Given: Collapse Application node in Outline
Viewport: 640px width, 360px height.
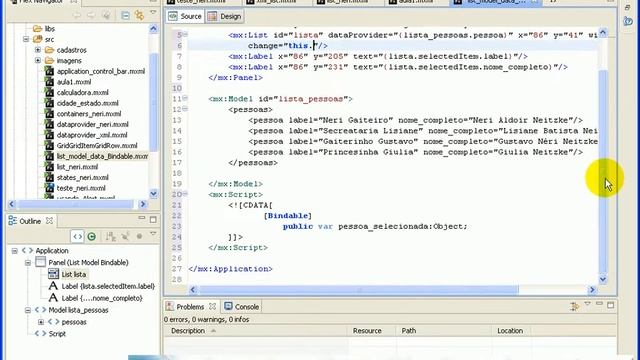Looking at the screenshot, I should (x=15, y=251).
